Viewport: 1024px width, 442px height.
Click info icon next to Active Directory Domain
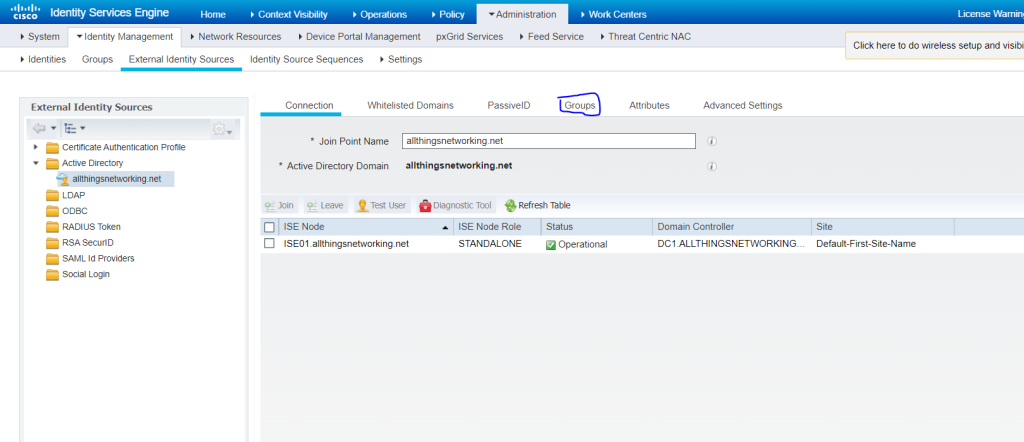(712, 166)
